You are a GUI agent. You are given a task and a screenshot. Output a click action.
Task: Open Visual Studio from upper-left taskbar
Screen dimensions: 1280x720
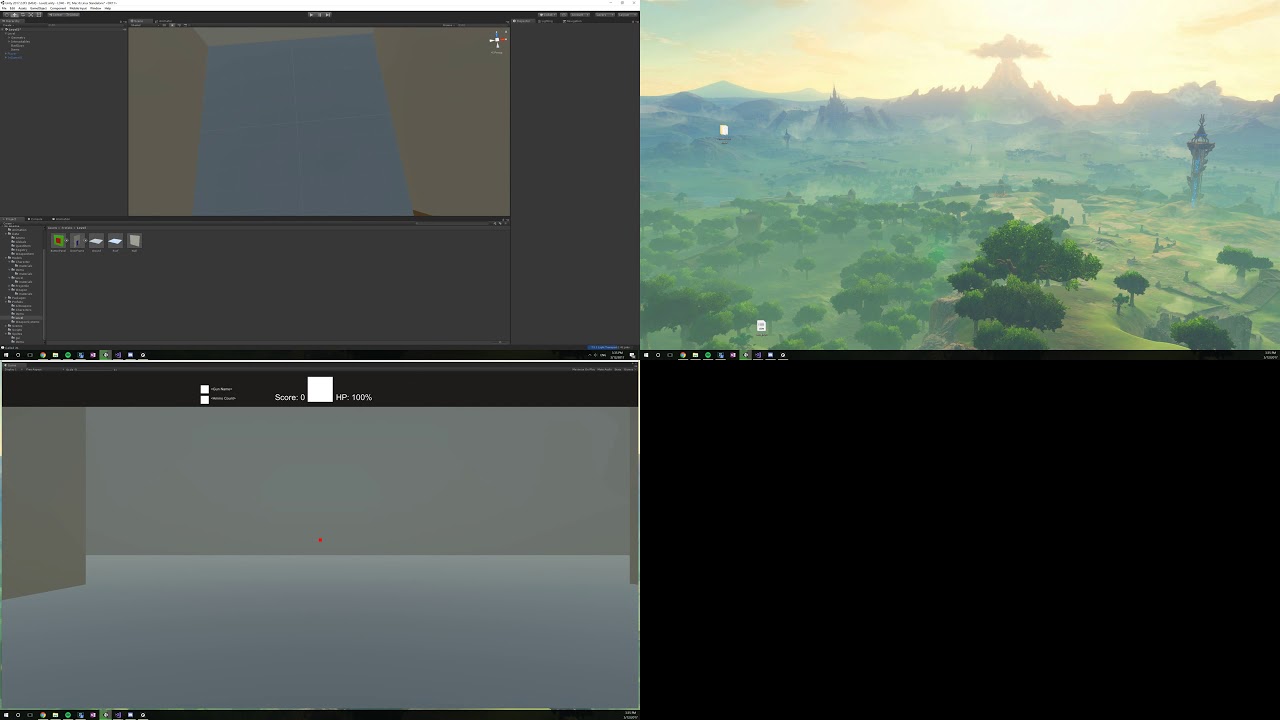click(118, 355)
